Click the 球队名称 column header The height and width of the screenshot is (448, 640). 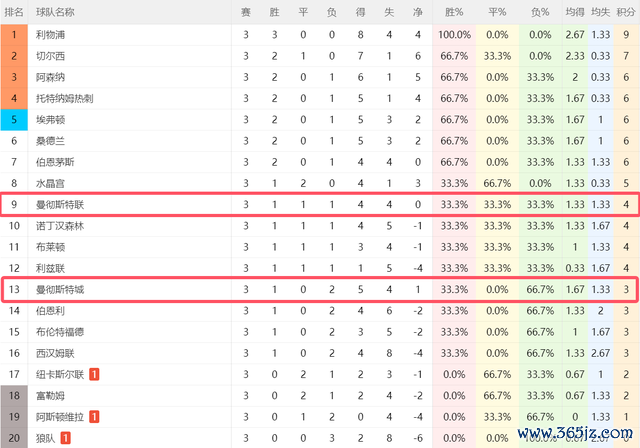(x=55, y=12)
